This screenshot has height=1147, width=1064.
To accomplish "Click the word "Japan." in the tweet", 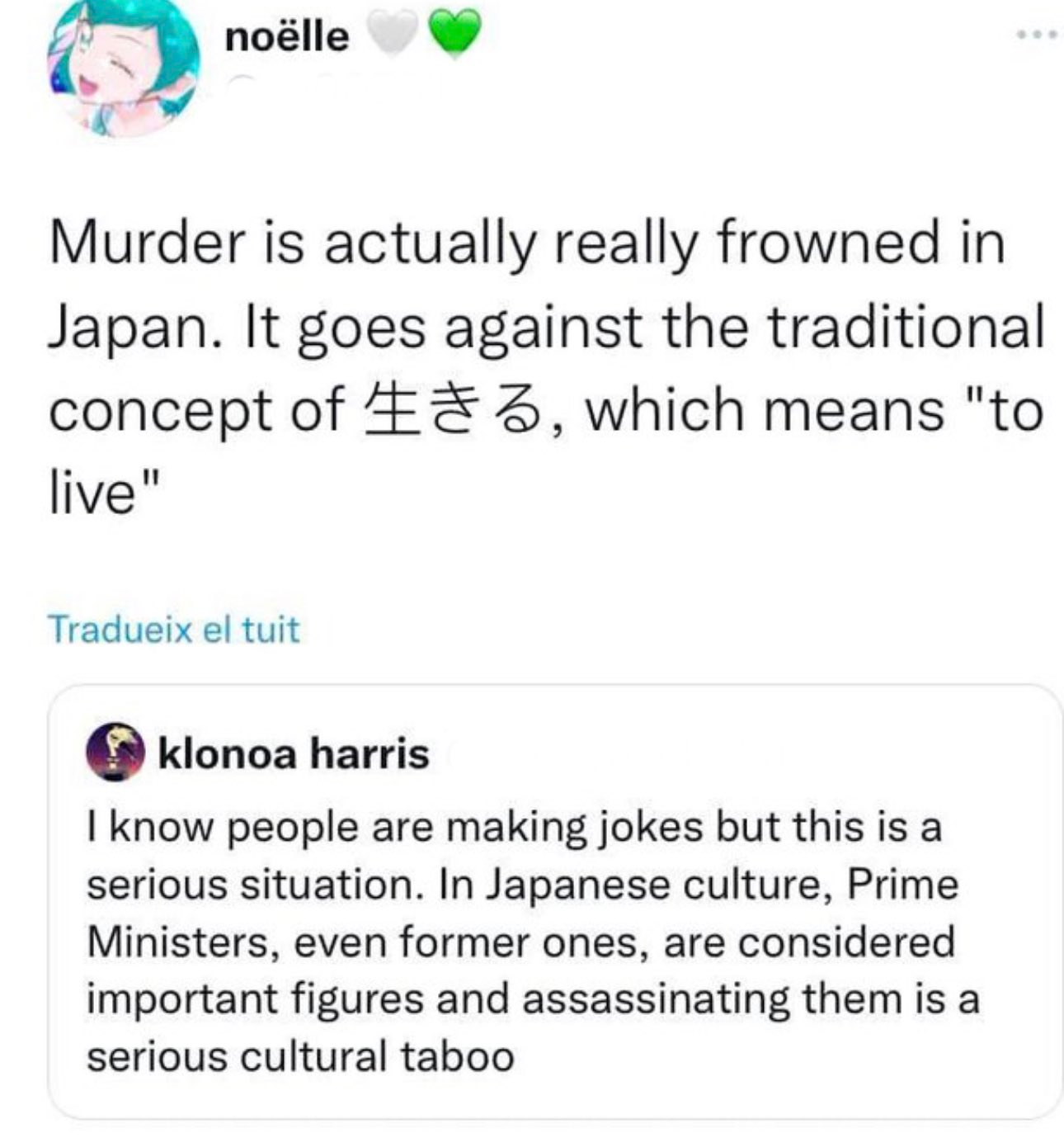I will [134, 328].
